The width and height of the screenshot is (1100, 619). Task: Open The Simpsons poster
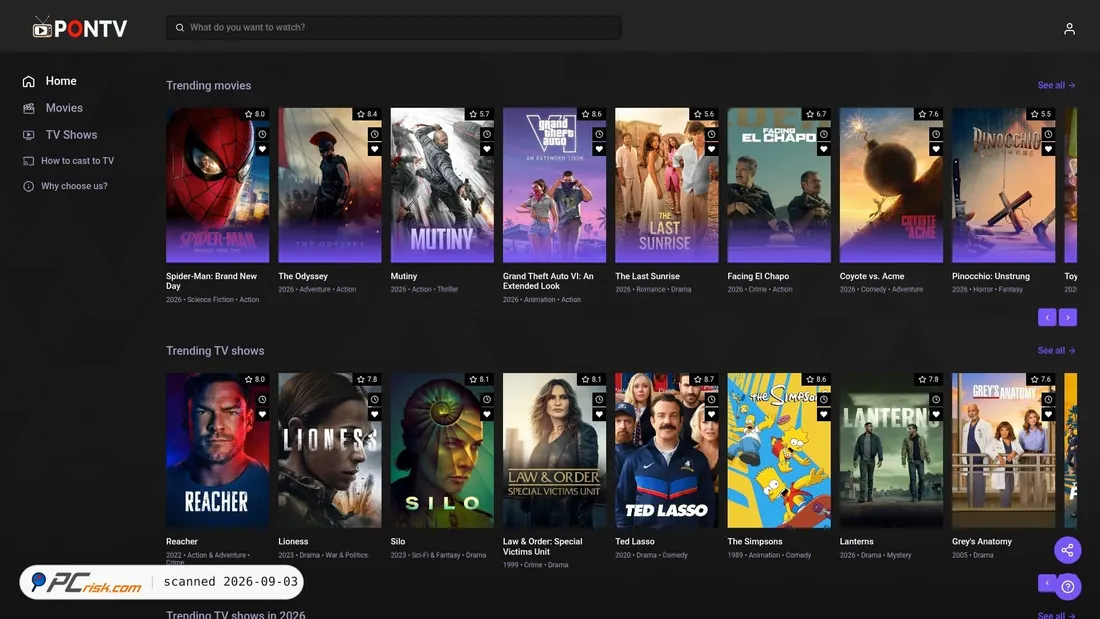pyautogui.click(x=779, y=451)
